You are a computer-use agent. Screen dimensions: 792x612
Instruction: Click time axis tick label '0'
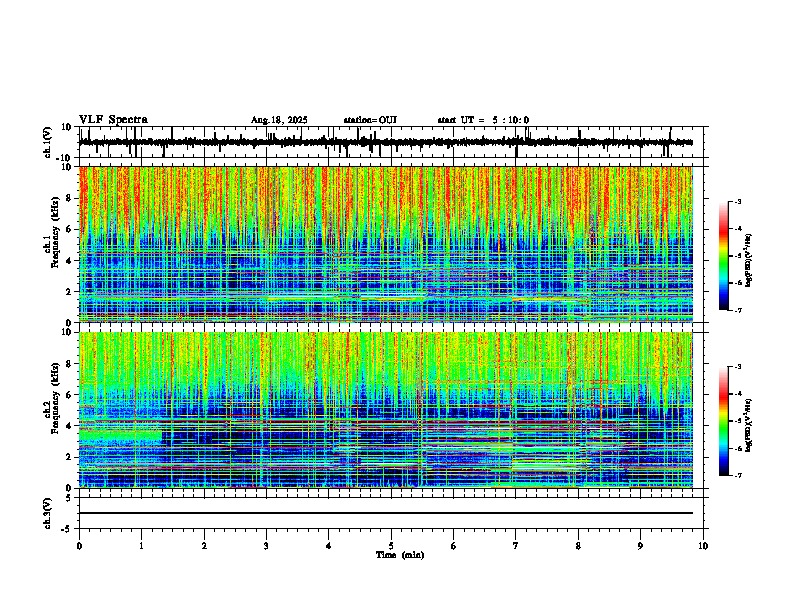[79, 546]
